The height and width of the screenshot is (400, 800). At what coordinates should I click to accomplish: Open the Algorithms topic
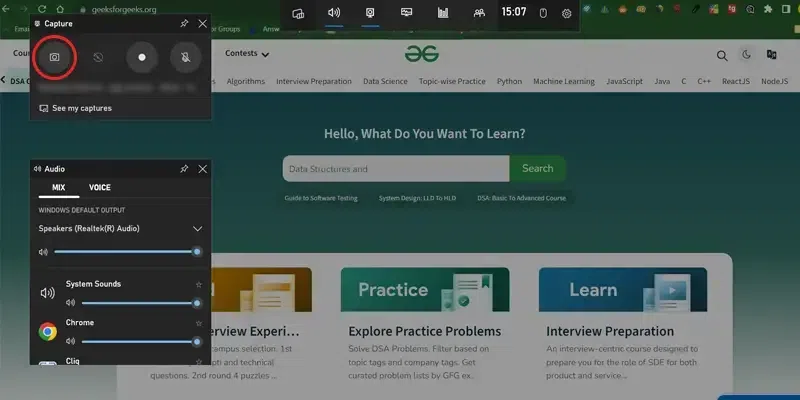[246, 81]
